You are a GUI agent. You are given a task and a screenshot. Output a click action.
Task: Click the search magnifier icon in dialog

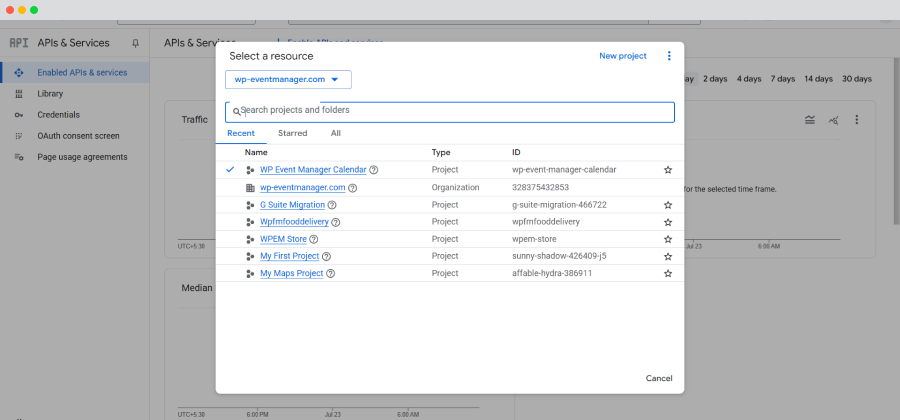point(236,112)
